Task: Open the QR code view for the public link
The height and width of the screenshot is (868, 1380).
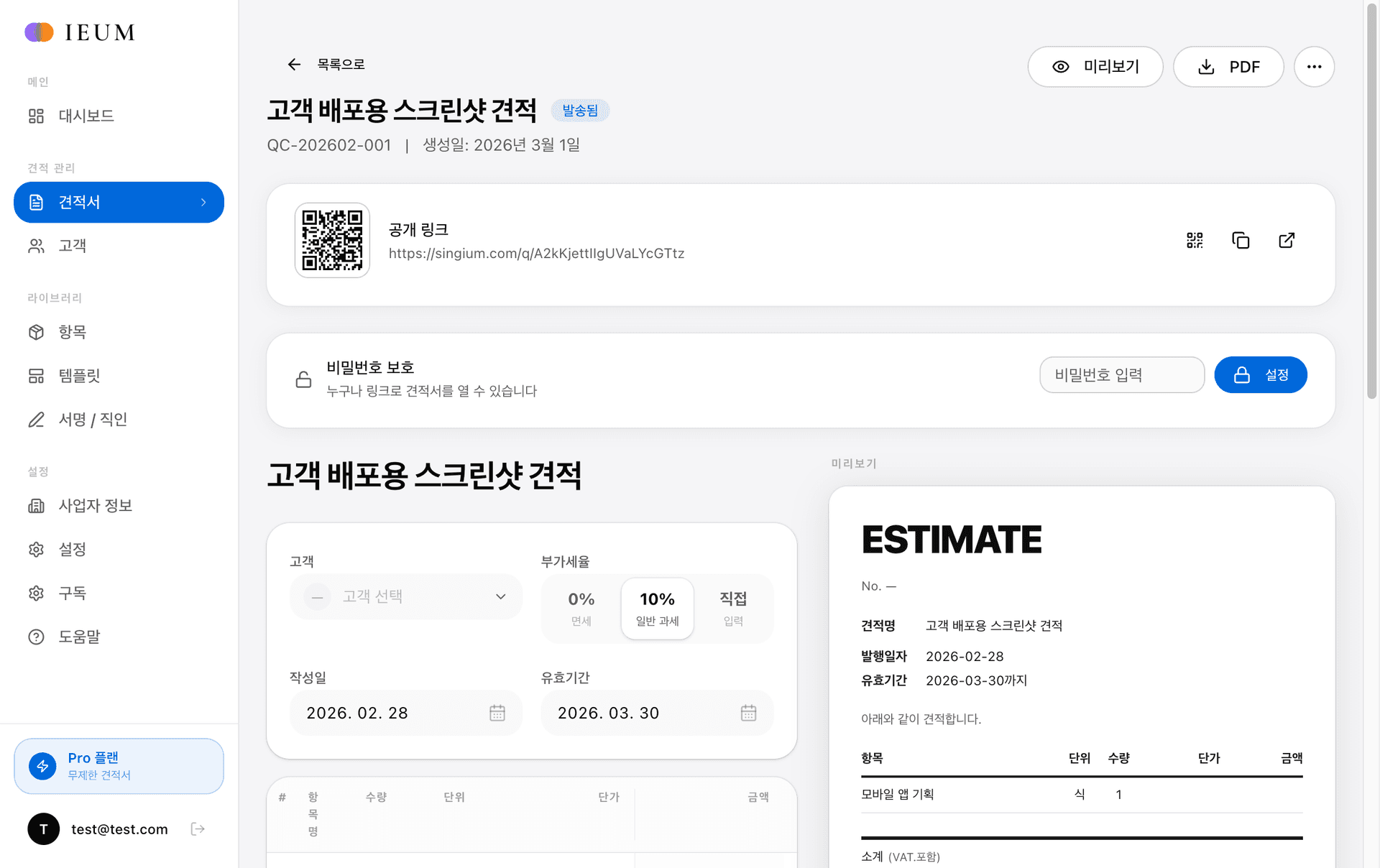Action: tap(1195, 241)
